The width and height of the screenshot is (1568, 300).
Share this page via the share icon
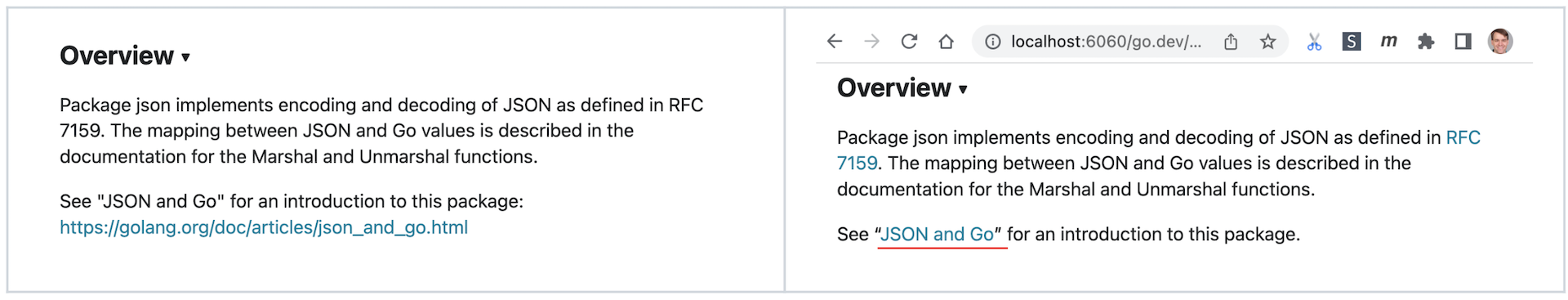pyautogui.click(x=1231, y=42)
